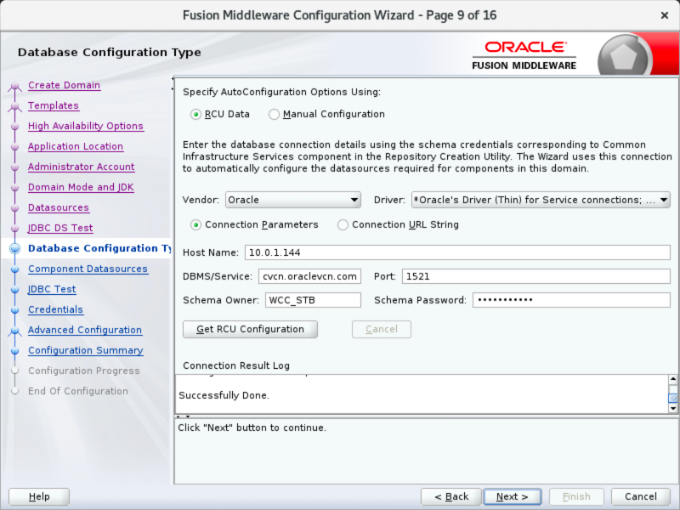The image size is (680, 510).
Task: Go back with the Back button
Action: pyautogui.click(x=451, y=497)
